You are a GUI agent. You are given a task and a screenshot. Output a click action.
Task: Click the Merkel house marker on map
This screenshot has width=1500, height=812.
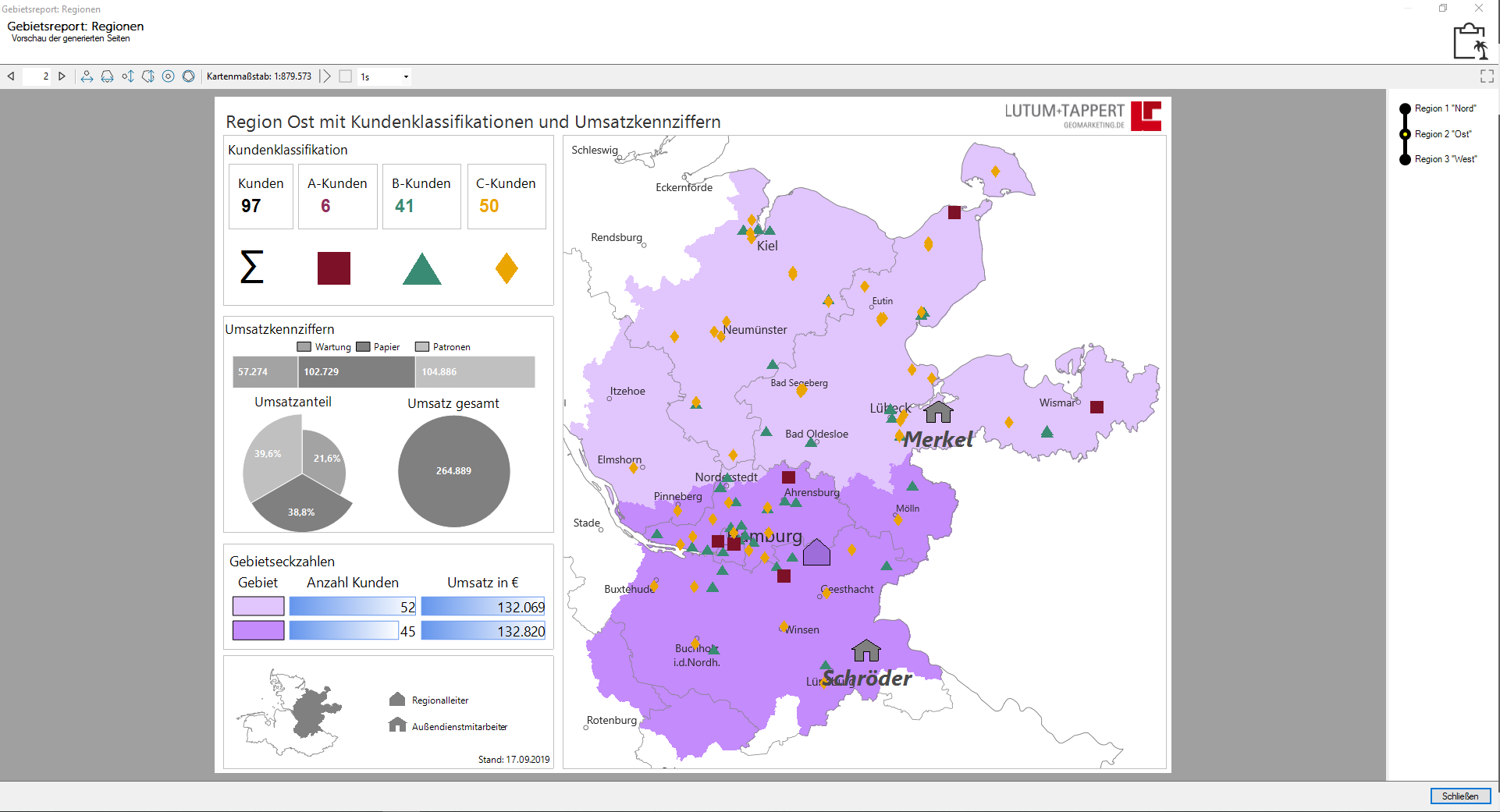click(938, 411)
